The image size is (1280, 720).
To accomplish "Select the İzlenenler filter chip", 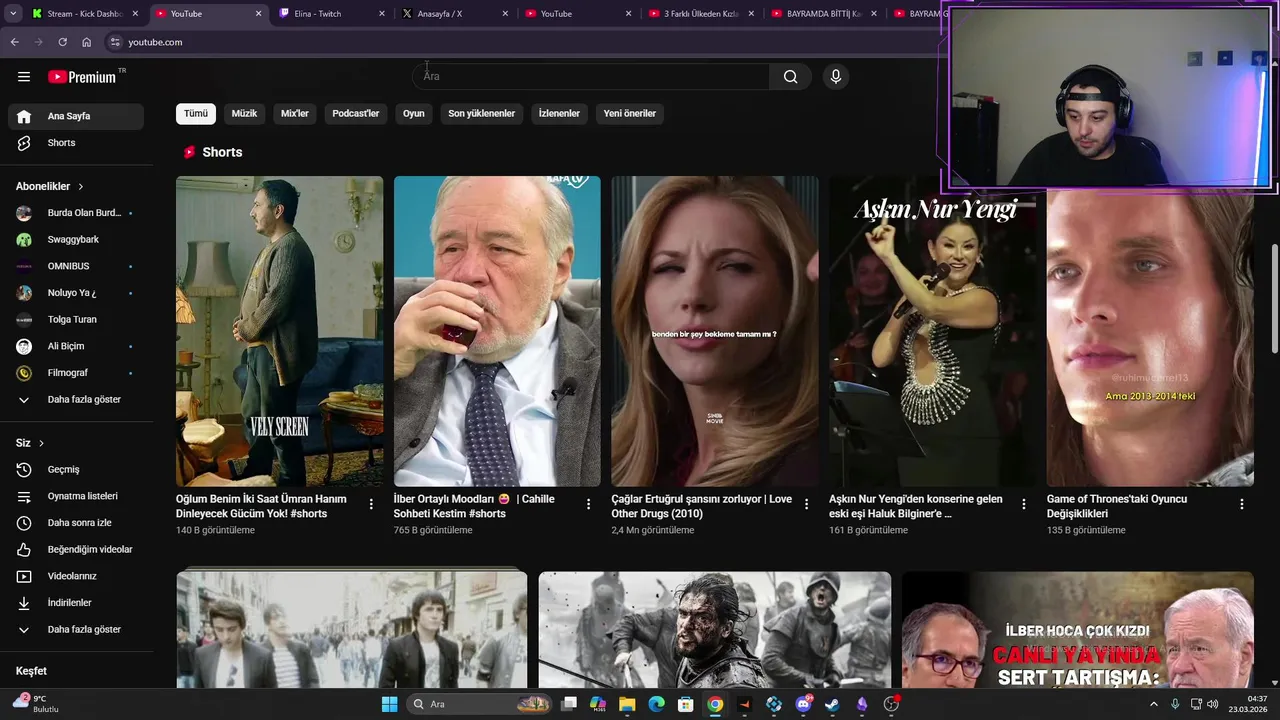I will (x=559, y=114).
